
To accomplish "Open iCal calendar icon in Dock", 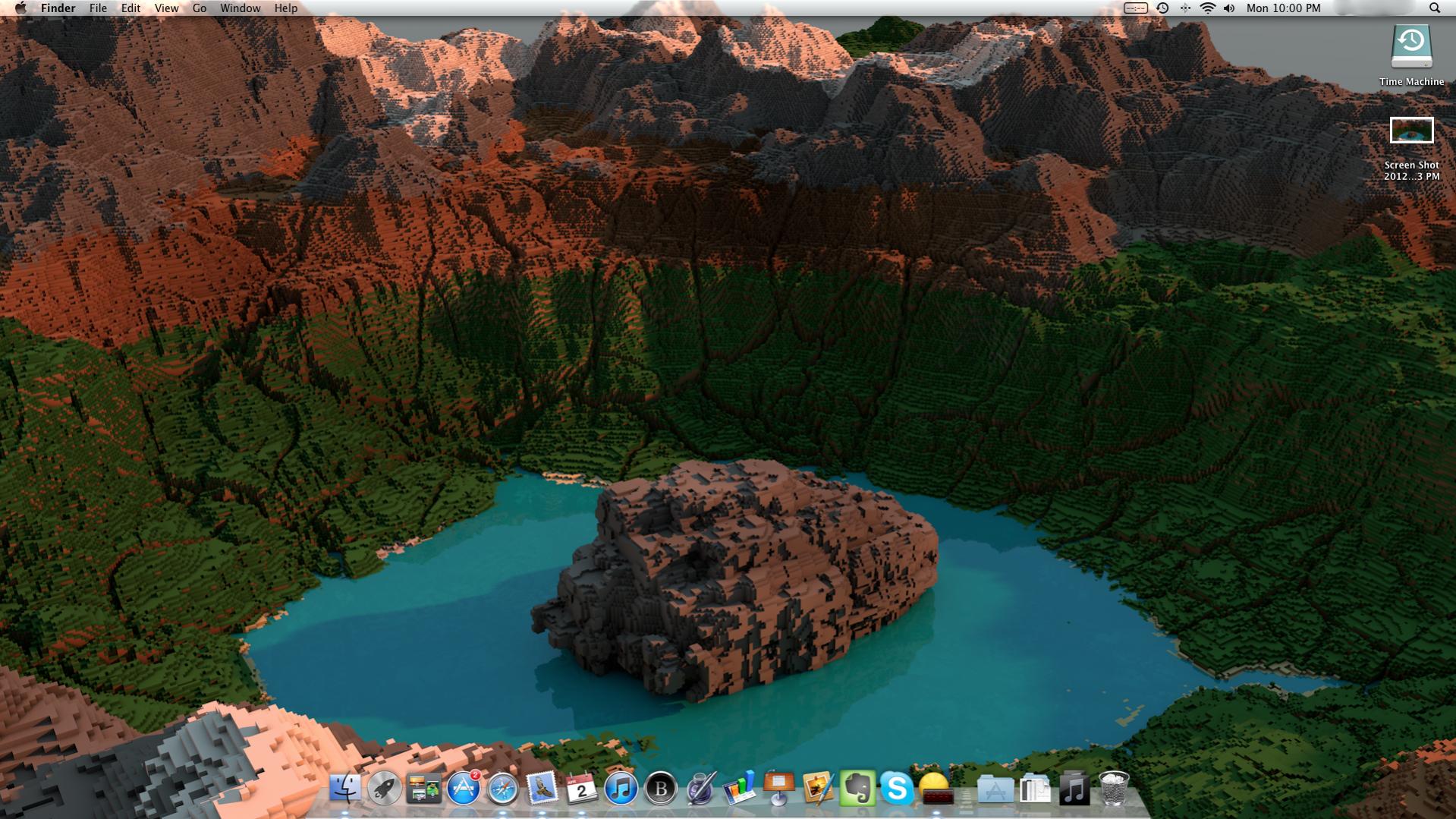I will [582, 789].
